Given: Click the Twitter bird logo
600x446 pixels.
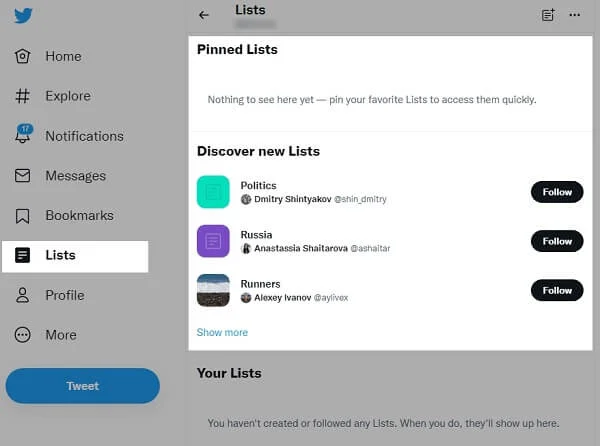Looking at the screenshot, I should point(21,17).
